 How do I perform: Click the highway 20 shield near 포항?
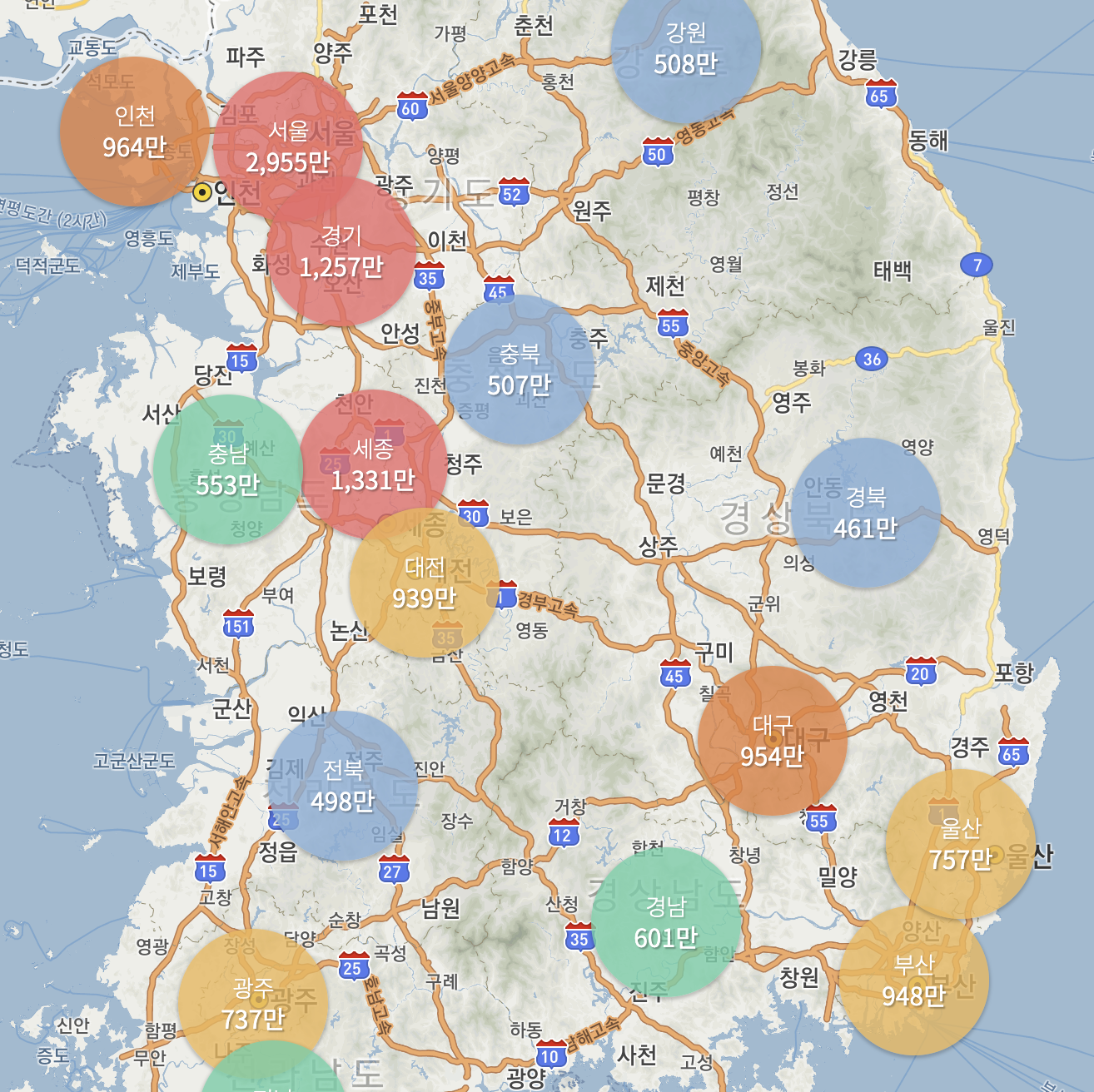(920, 671)
